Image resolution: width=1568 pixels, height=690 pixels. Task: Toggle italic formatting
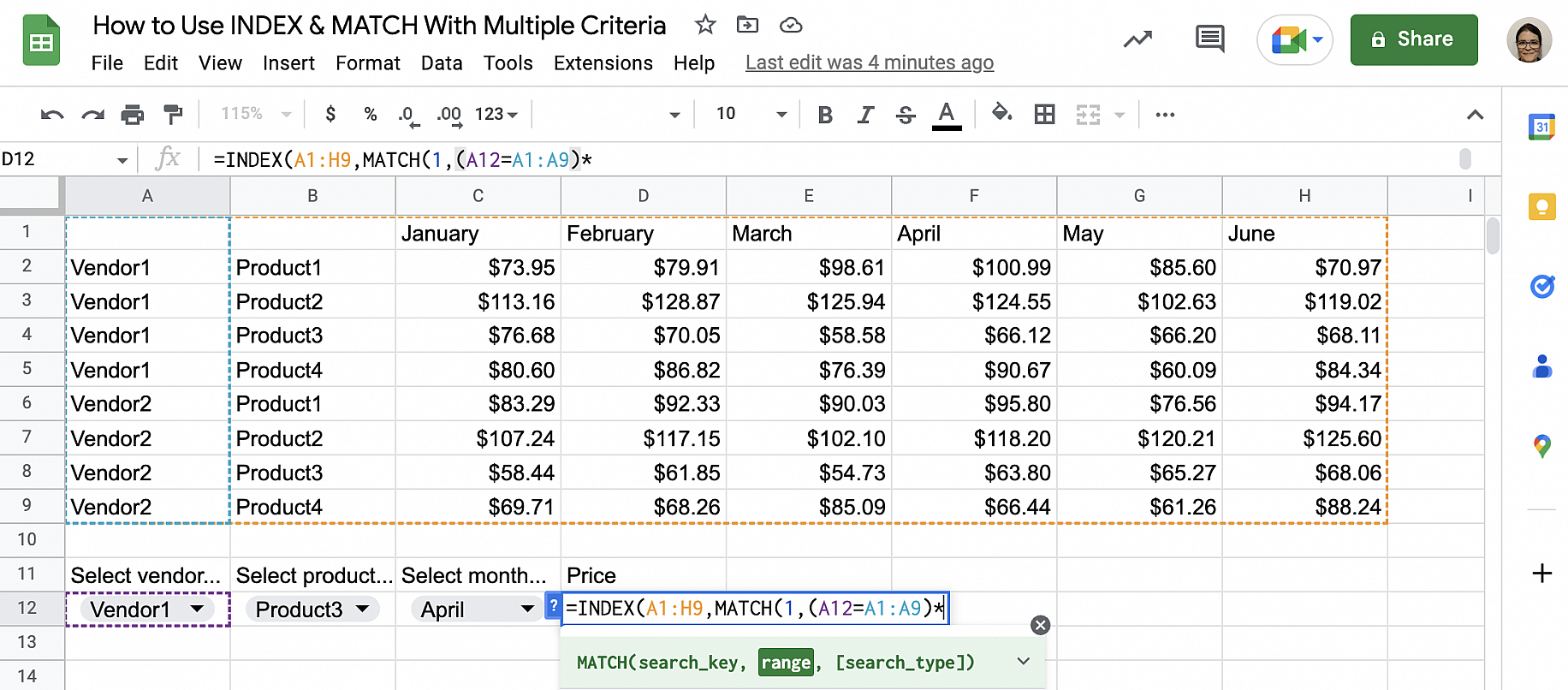[865, 115]
